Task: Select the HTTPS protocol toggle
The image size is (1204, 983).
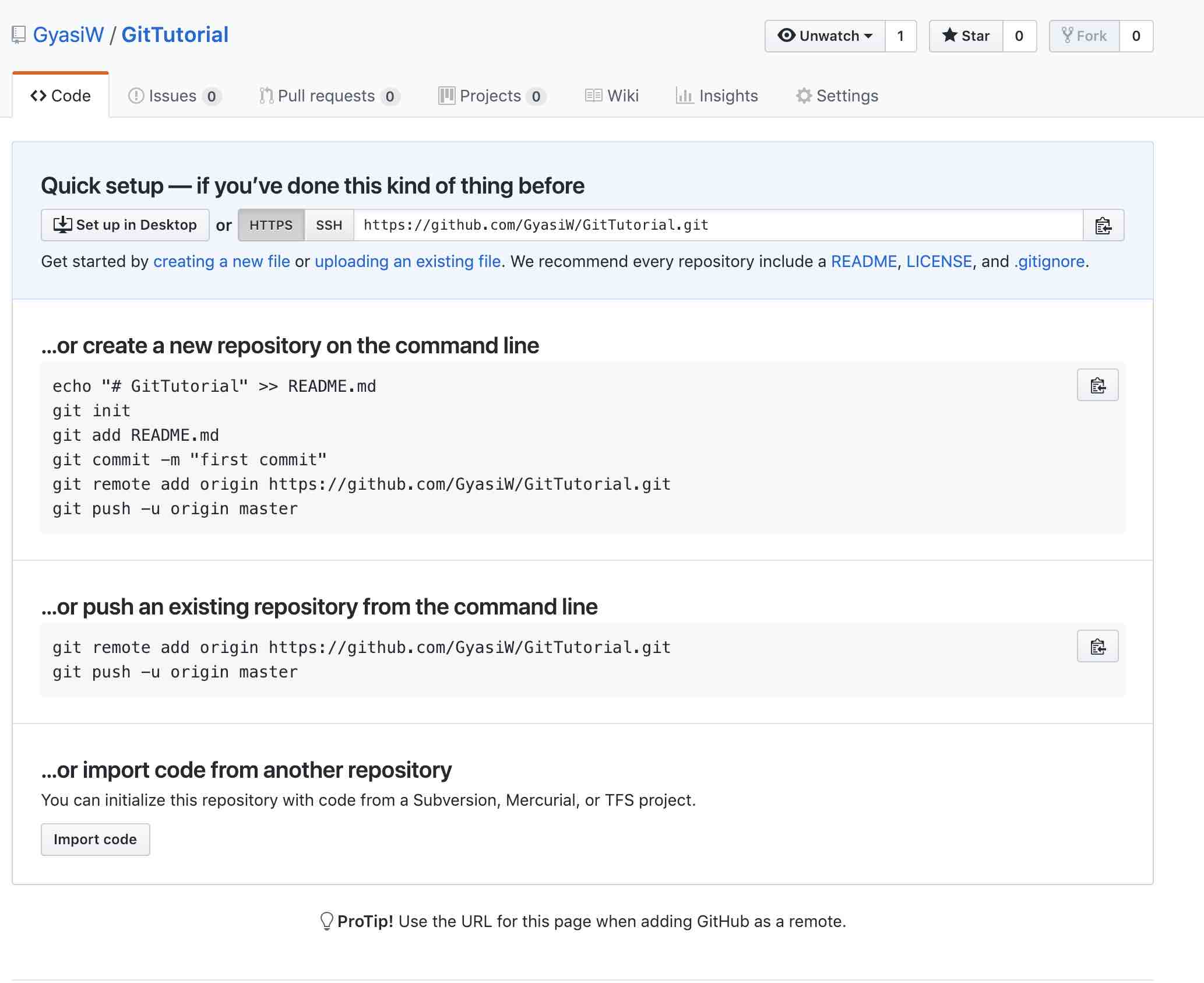Action: pos(271,225)
